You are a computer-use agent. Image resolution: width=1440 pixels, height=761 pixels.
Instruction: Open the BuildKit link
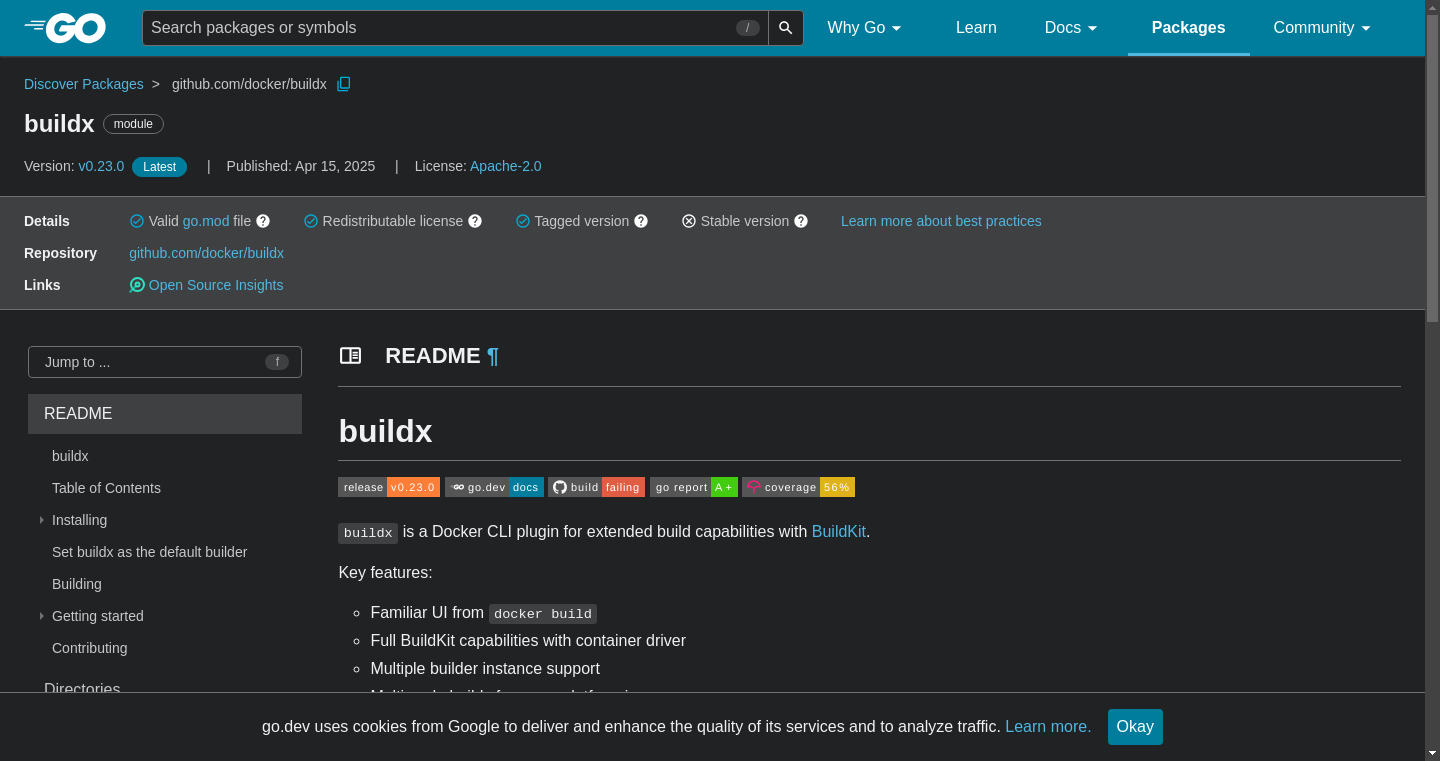tap(838, 532)
